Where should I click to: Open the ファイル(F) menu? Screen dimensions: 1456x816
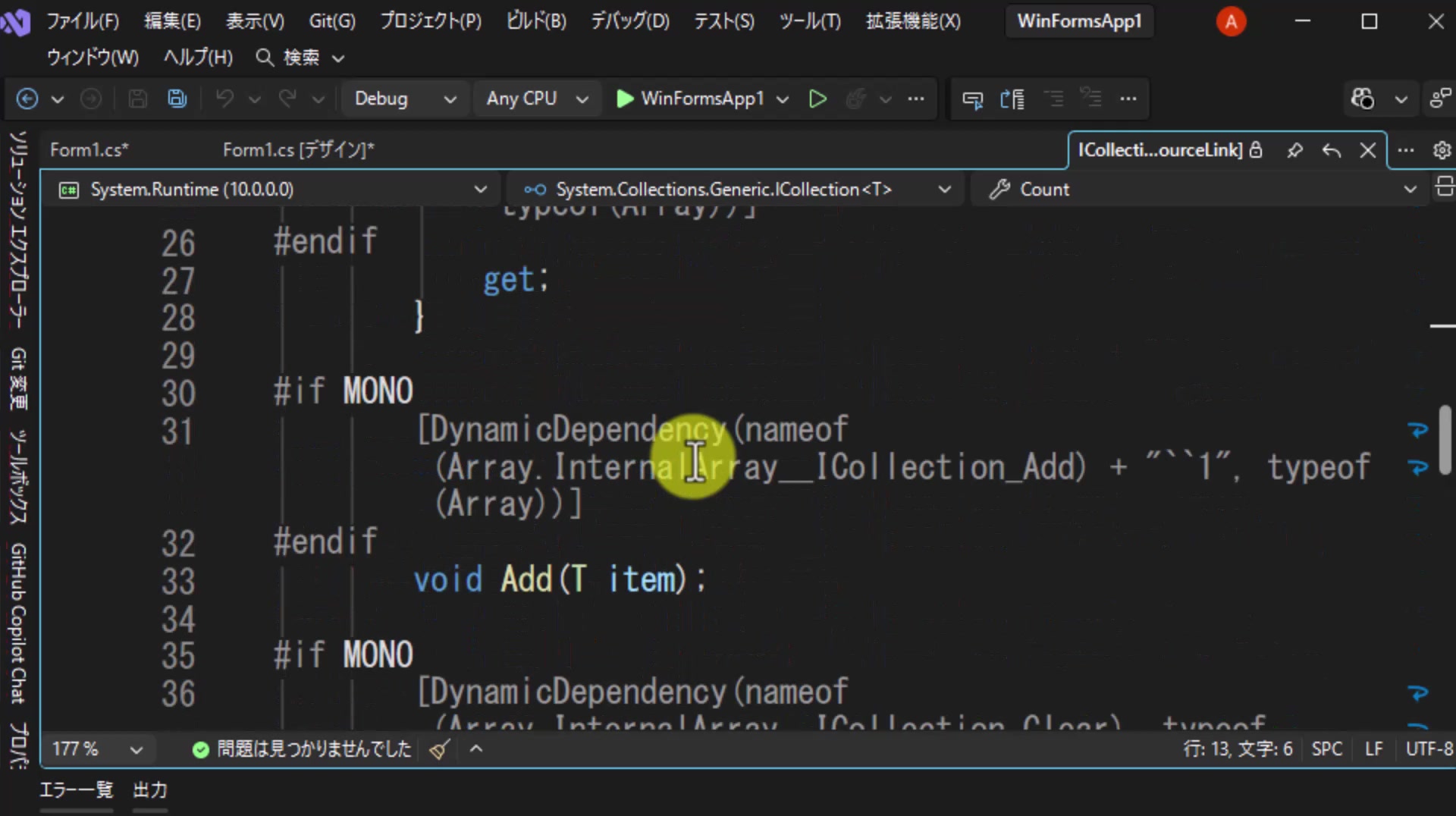(83, 21)
